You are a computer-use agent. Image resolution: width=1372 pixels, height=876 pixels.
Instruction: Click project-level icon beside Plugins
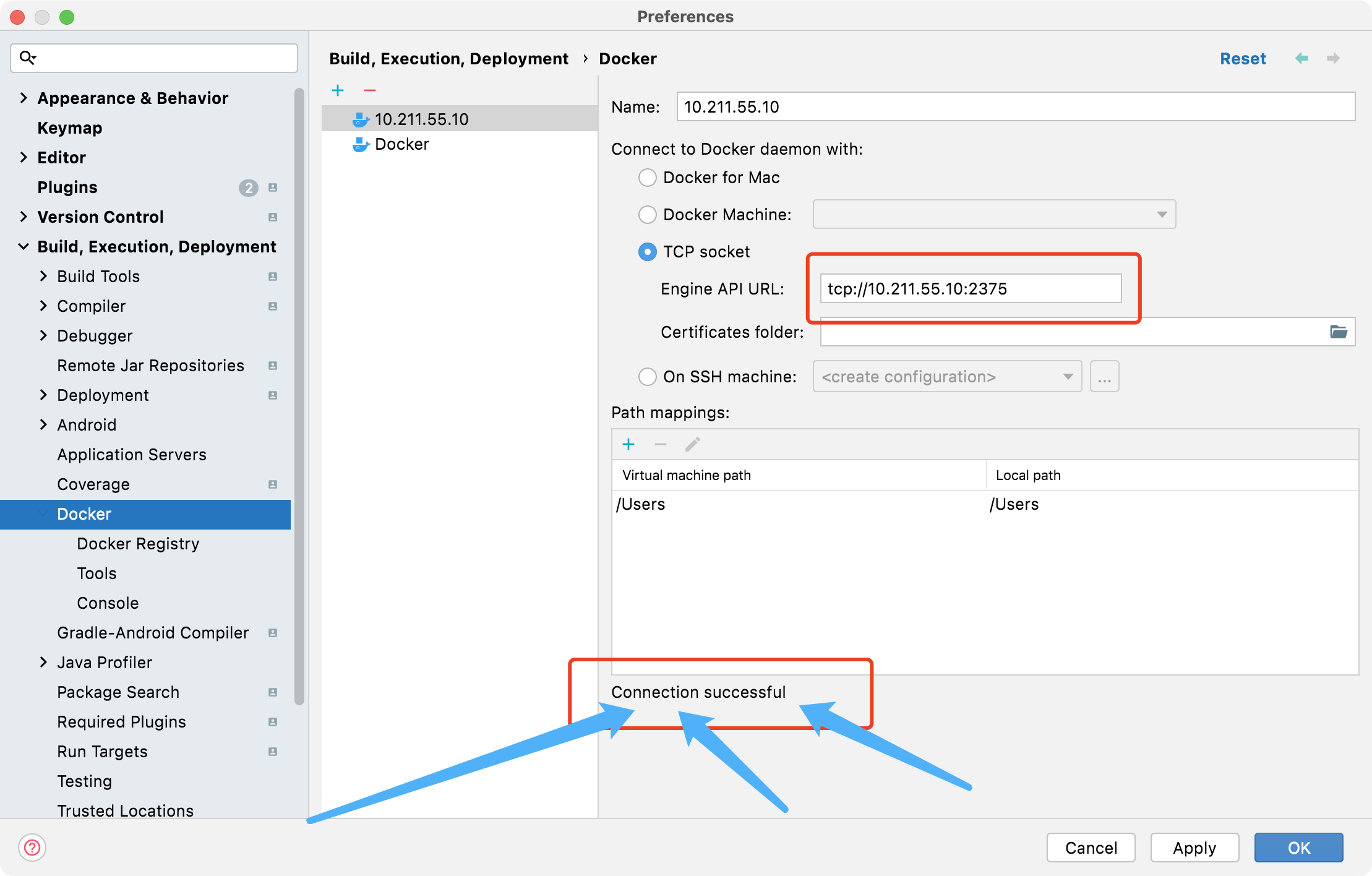click(x=273, y=187)
